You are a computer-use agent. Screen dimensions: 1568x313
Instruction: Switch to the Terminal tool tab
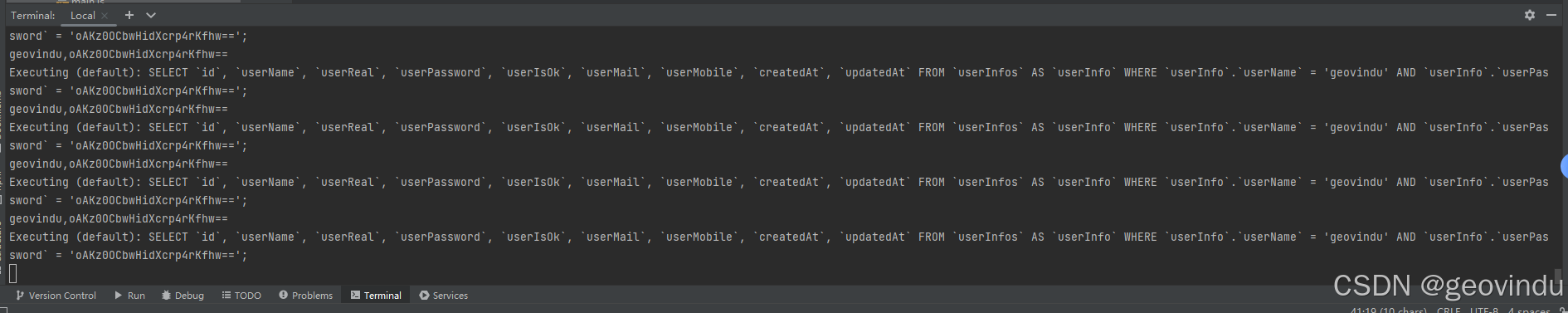point(376,296)
